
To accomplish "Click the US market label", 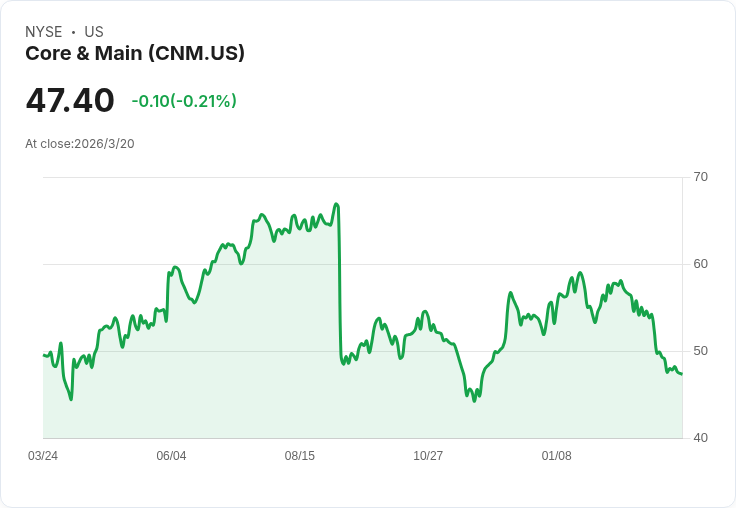I will tap(94, 32).
